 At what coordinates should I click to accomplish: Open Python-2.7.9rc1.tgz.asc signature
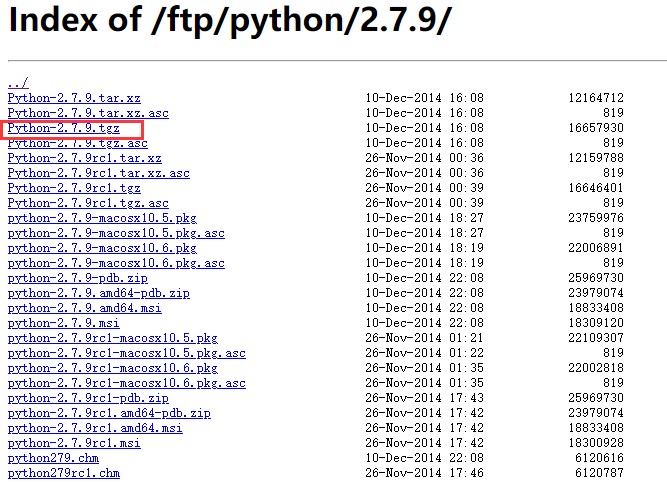[x=88, y=203]
